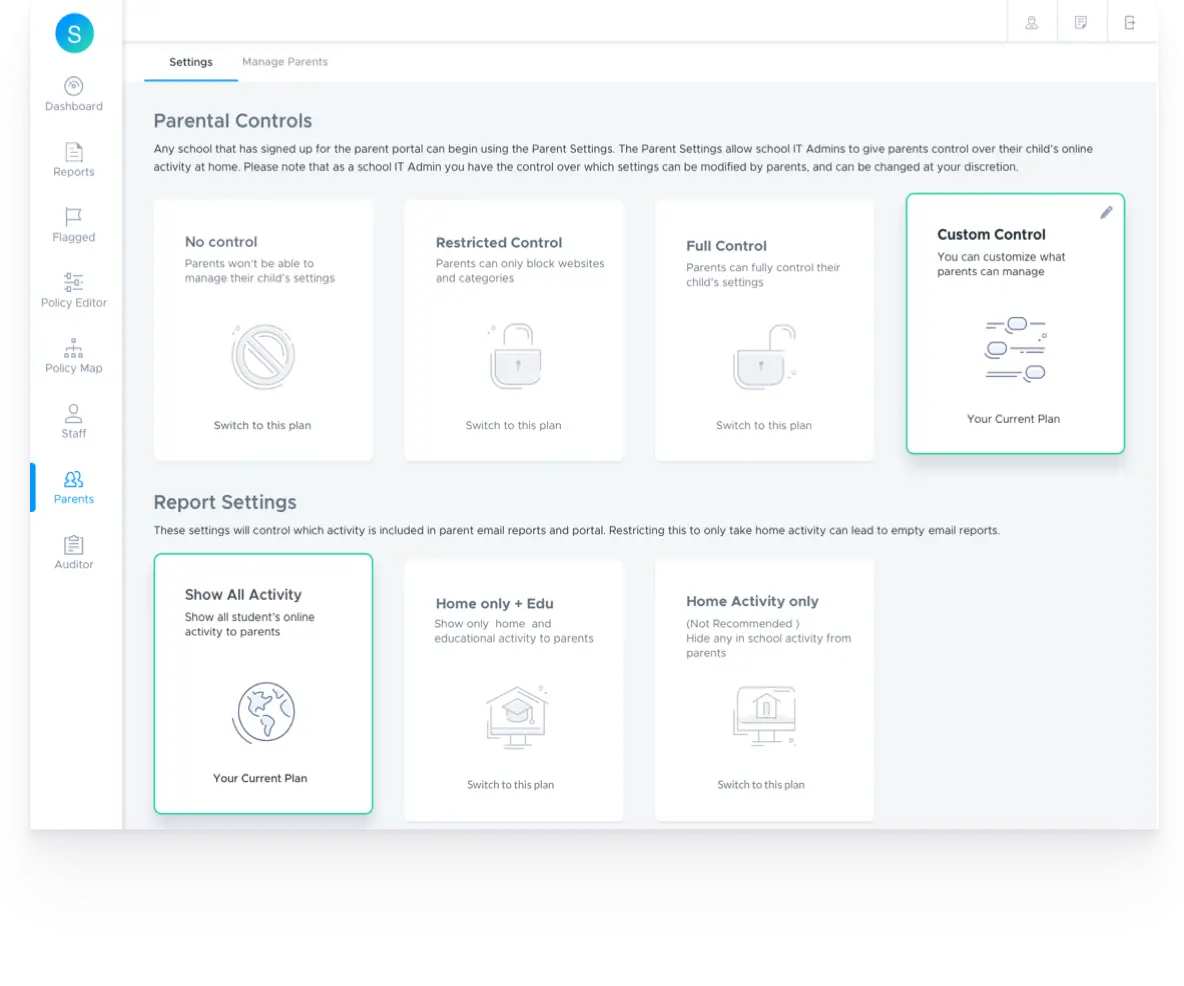1184x986 pixels.
Task: Open the Reports section
Action: (x=73, y=162)
